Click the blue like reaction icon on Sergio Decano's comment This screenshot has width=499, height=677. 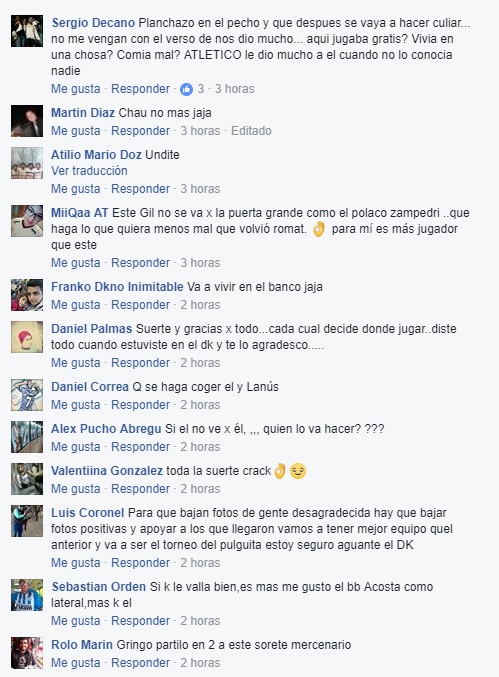(186, 89)
